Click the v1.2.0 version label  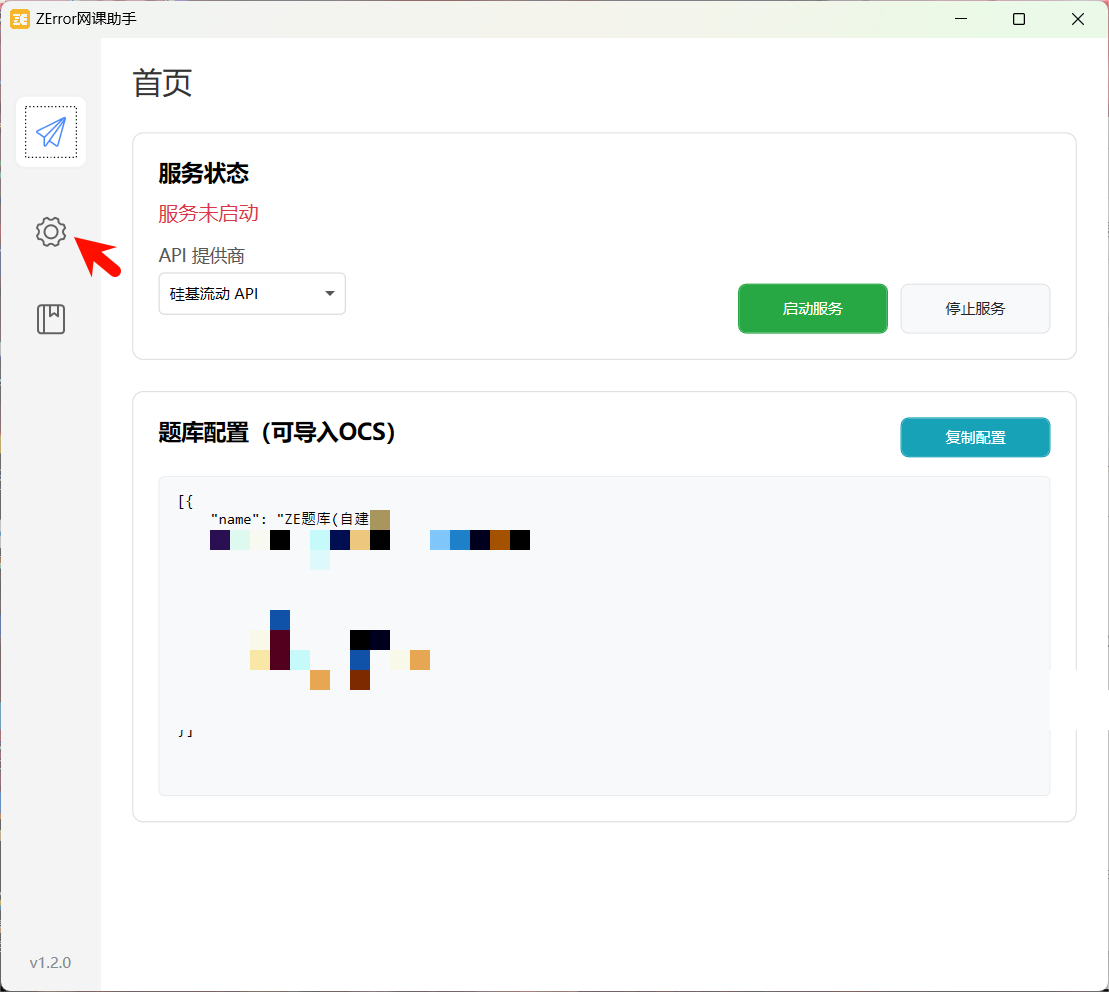(50, 962)
